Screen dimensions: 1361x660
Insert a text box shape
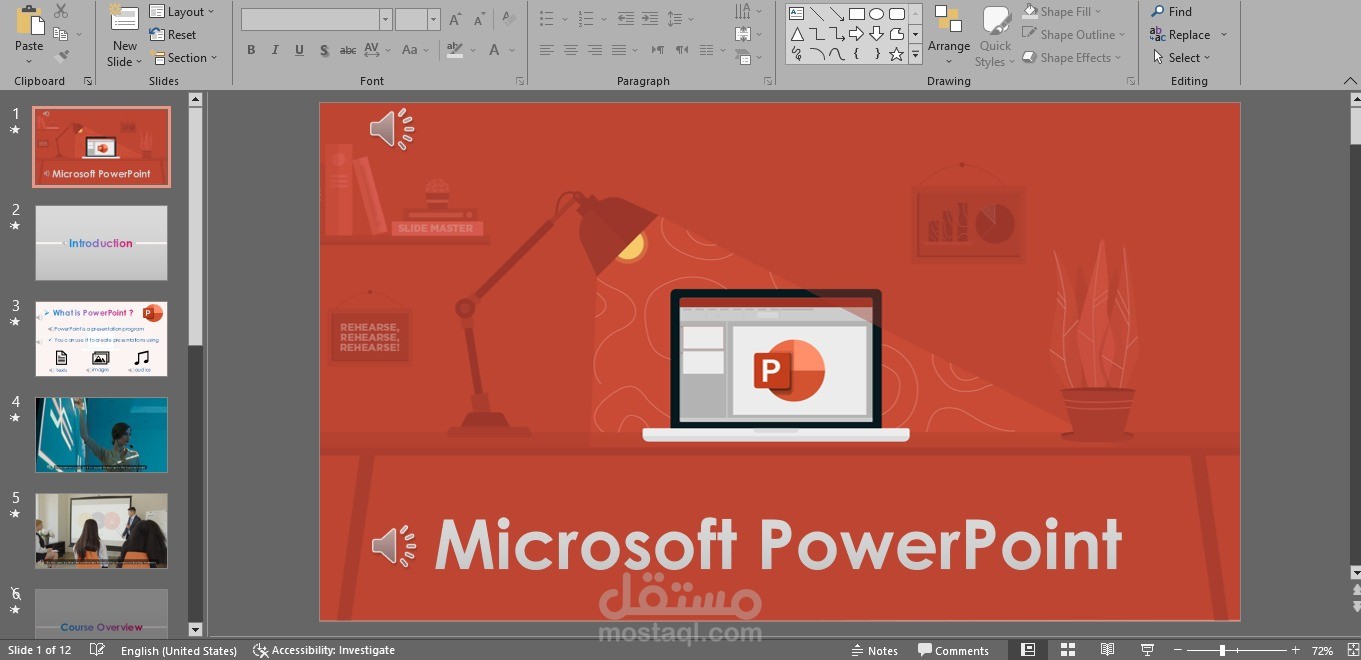pos(796,14)
